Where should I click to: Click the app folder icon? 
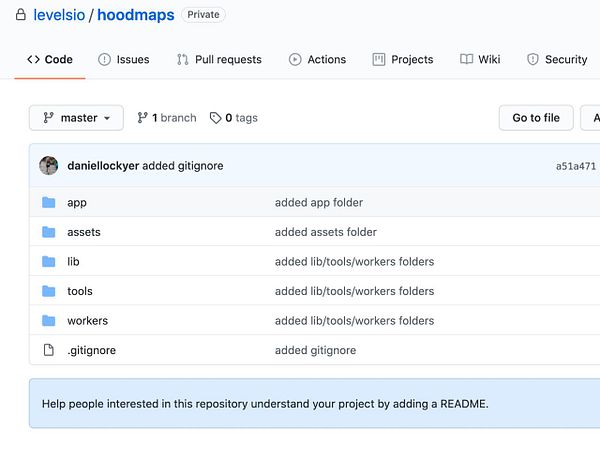coord(48,203)
